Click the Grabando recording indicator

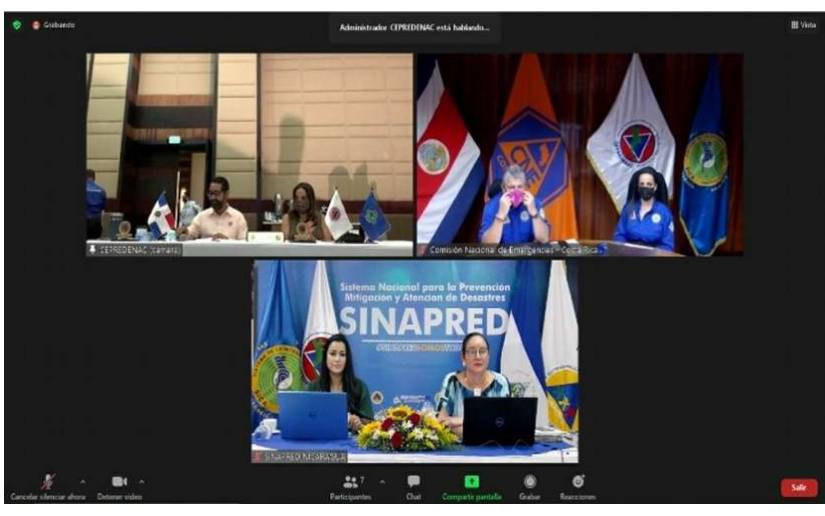pyautogui.click(x=54, y=25)
